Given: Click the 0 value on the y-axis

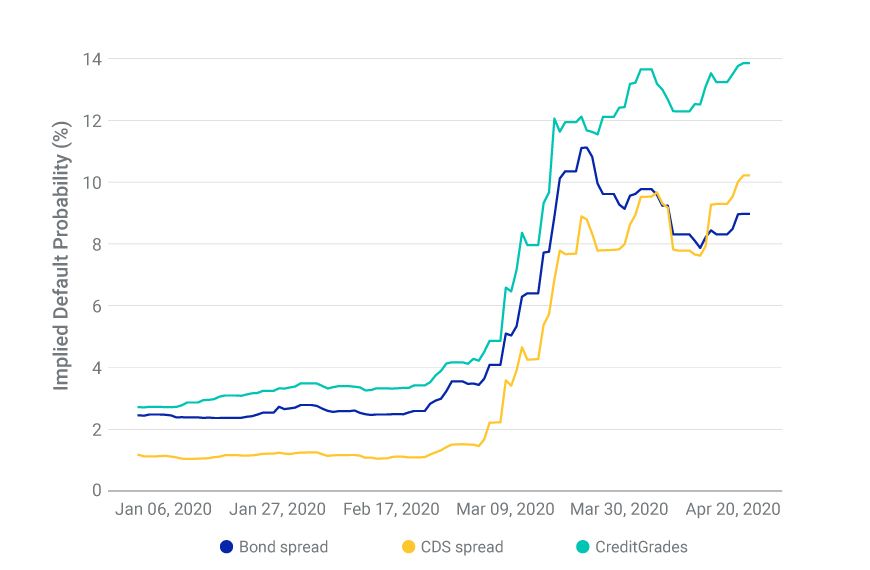Looking at the screenshot, I should coord(97,491).
